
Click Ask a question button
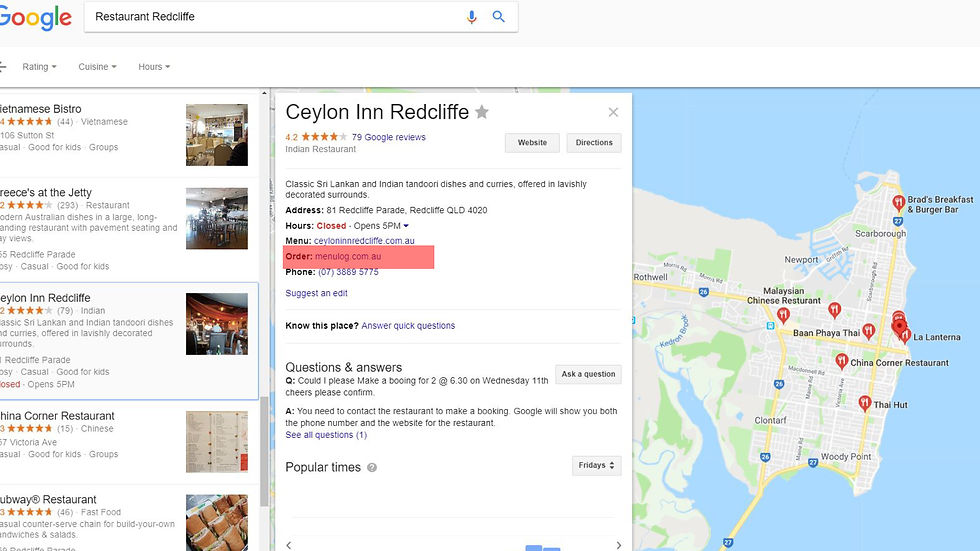[x=588, y=374]
